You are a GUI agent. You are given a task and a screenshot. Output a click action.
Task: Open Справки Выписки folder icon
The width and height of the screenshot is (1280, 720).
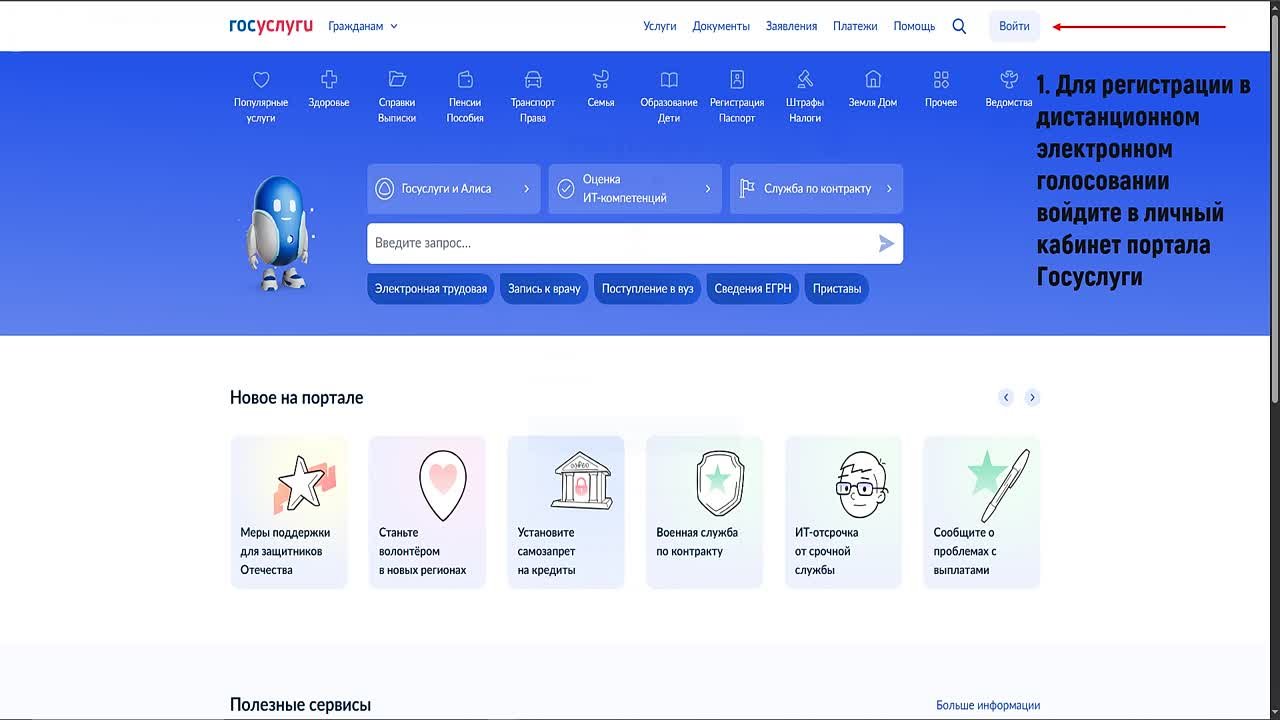pos(397,79)
